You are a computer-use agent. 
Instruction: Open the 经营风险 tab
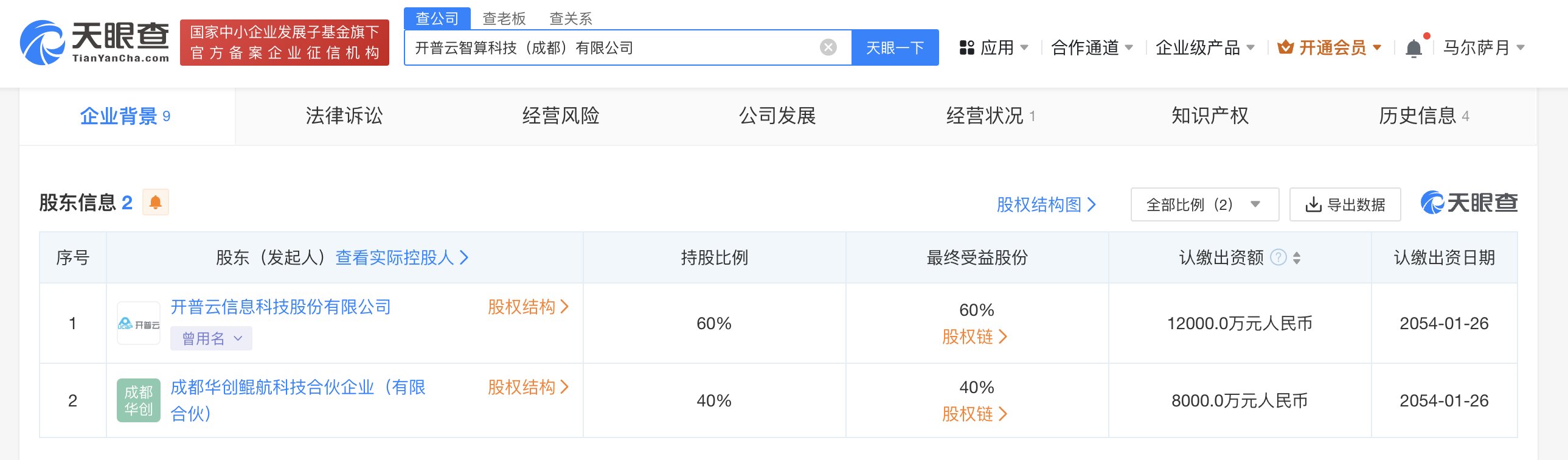coord(561,116)
